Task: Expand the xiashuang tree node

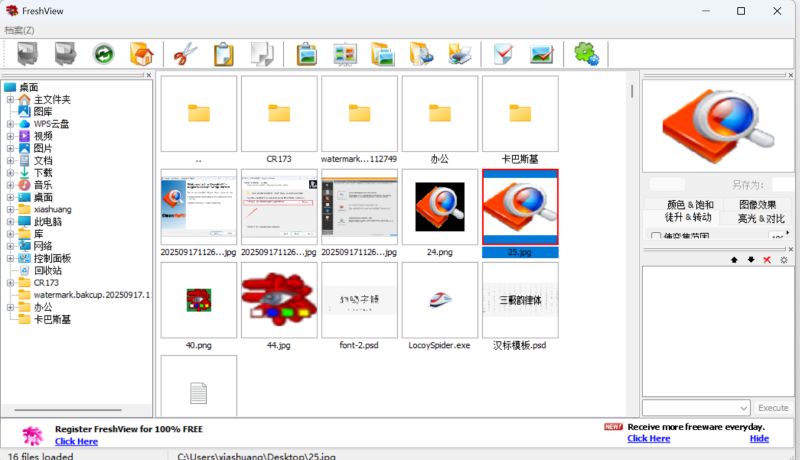Action: (10, 210)
